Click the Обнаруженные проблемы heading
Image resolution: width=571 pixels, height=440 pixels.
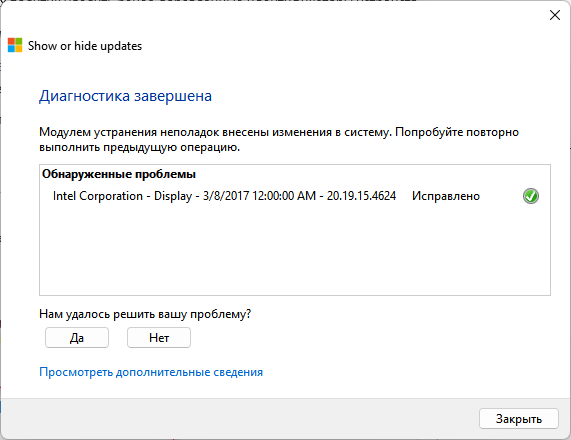119,174
